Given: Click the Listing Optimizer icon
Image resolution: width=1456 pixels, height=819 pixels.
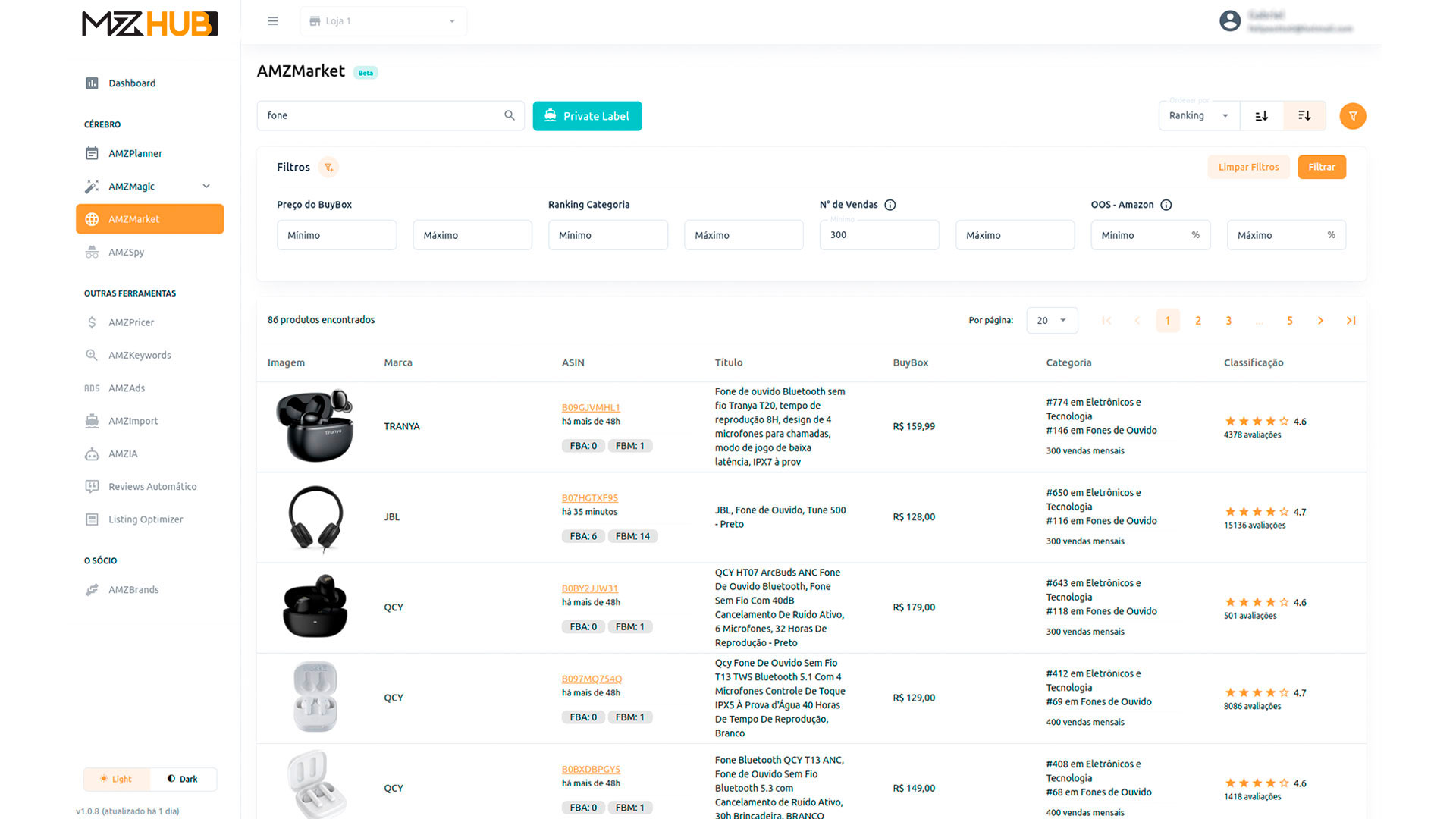Looking at the screenshot, I should (92, 519).
